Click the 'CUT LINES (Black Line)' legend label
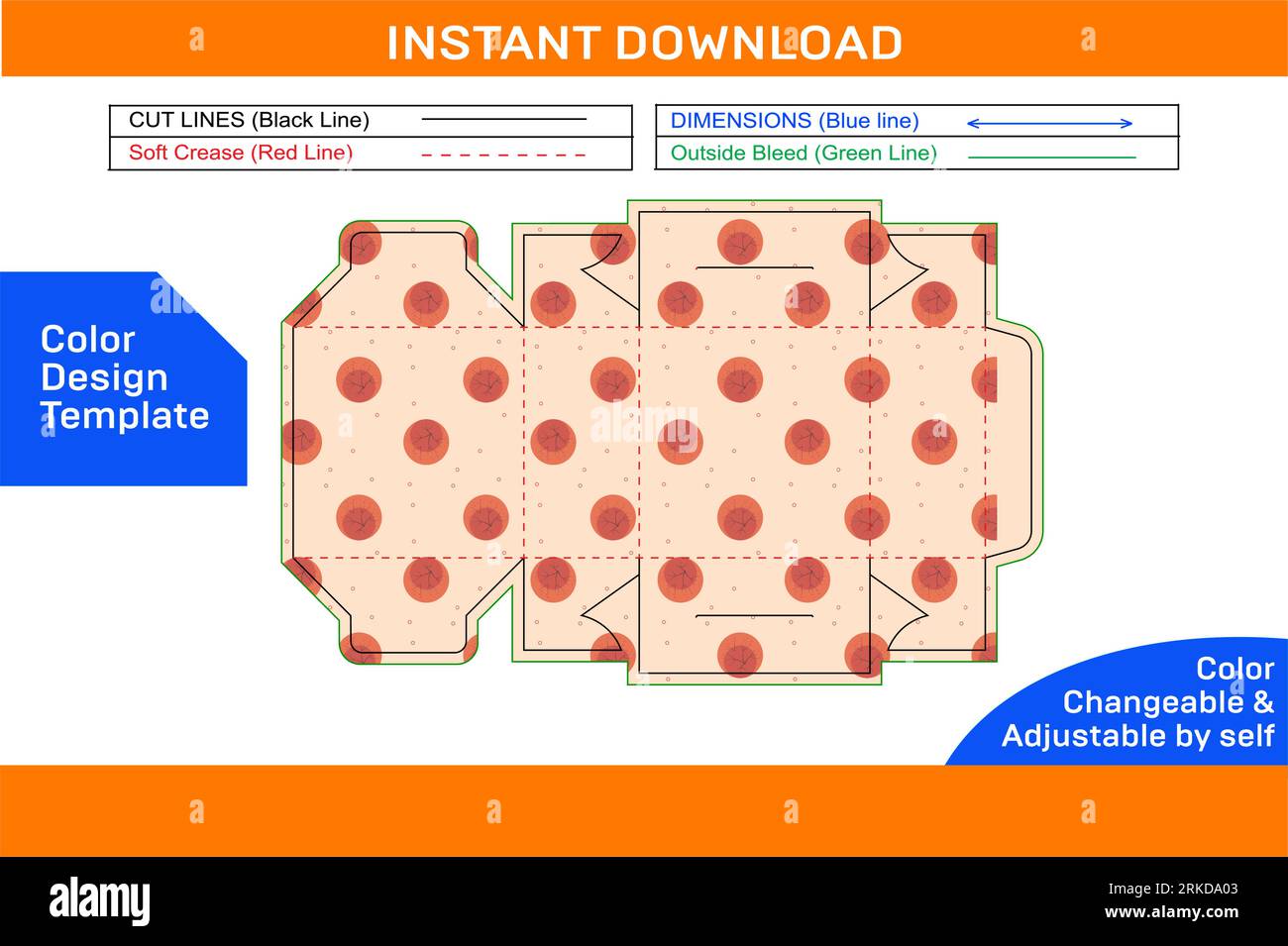 click(x=249, y=121)
